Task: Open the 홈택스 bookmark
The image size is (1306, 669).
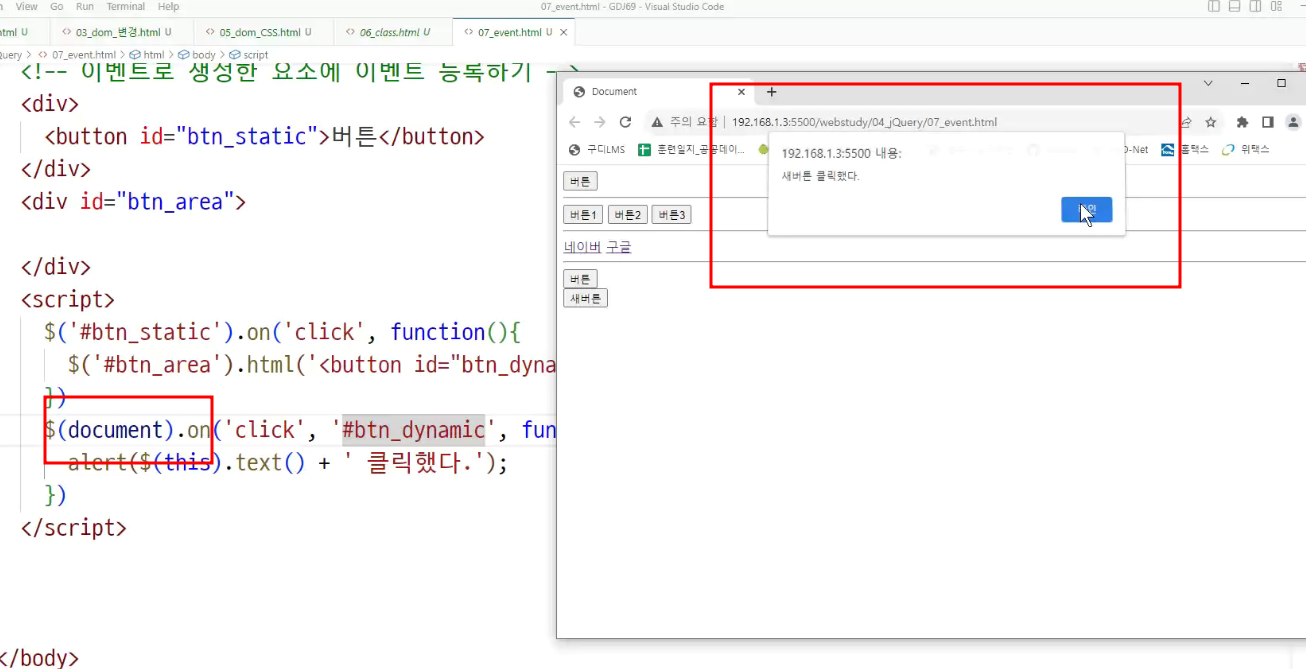Action: pyautogui.click(x=1185, y=150)
